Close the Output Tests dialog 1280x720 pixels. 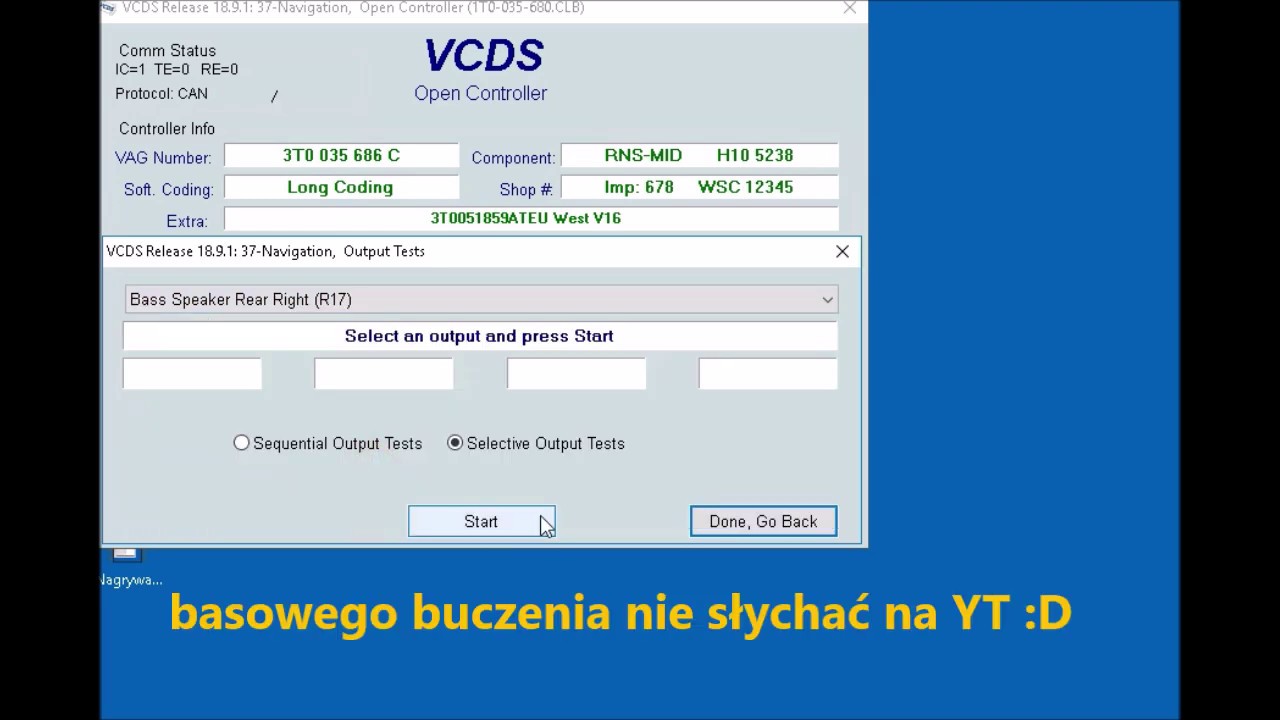click(x=842, y=252)
